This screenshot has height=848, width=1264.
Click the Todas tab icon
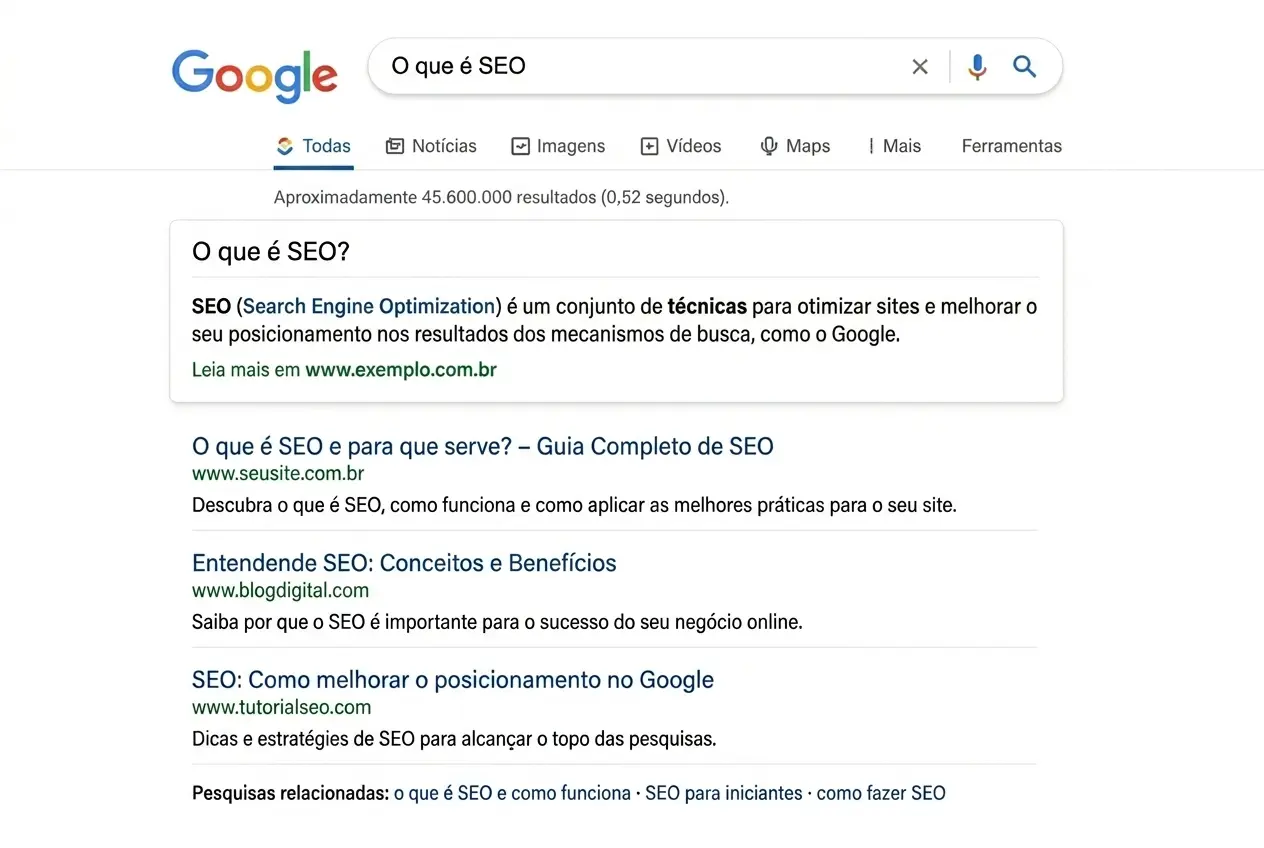pos(285,146)
